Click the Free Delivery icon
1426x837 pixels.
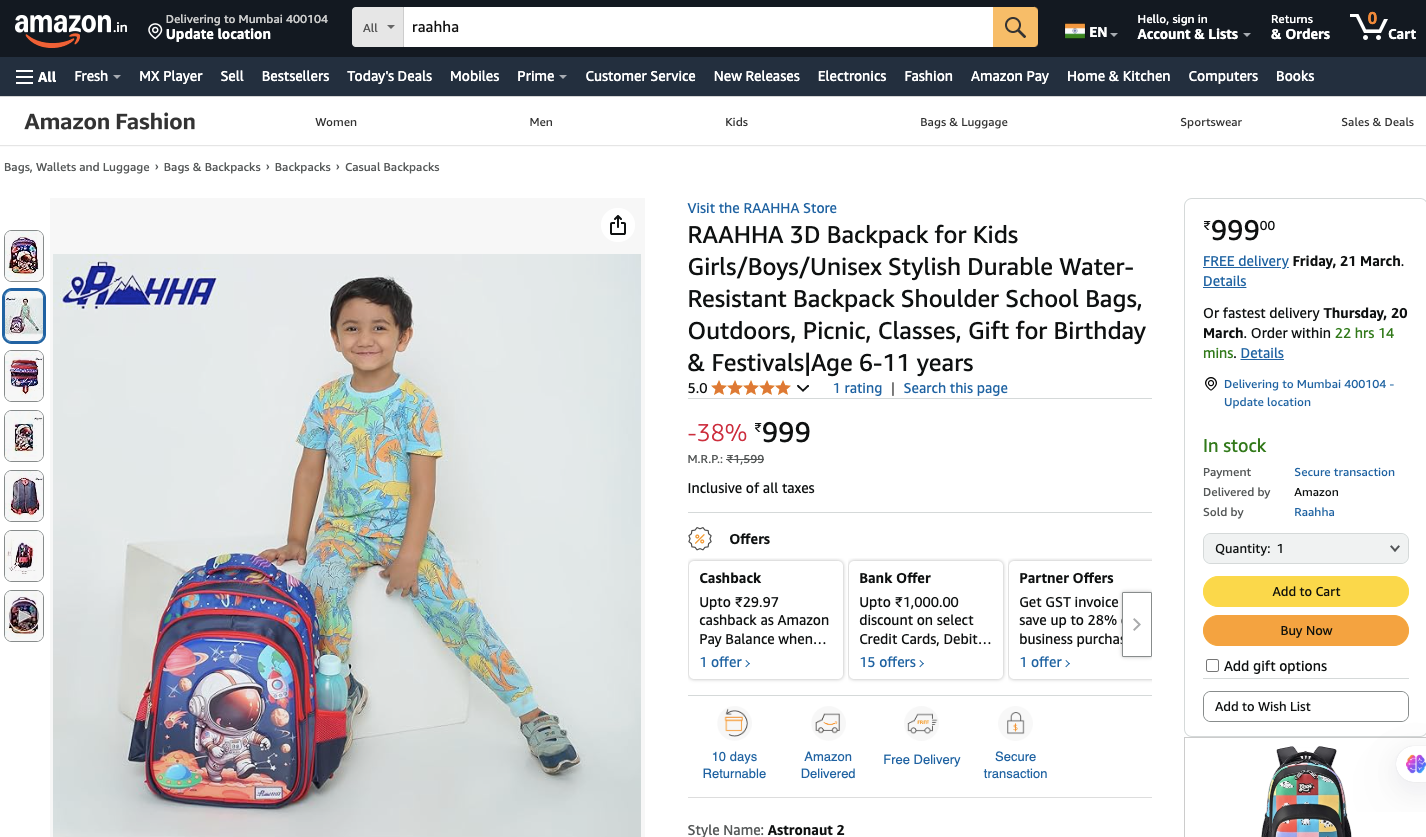(921, 723)
